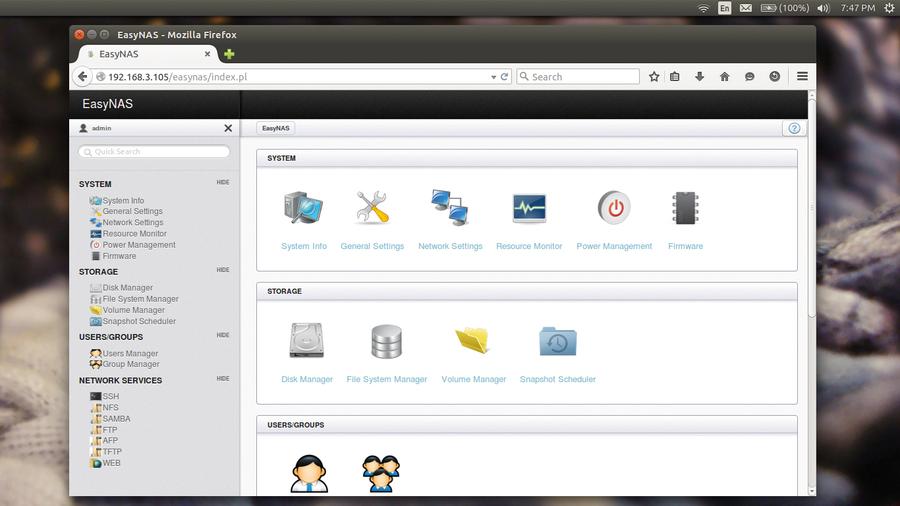Select the EasyNAS browser tab

click(x=148, y=54)
